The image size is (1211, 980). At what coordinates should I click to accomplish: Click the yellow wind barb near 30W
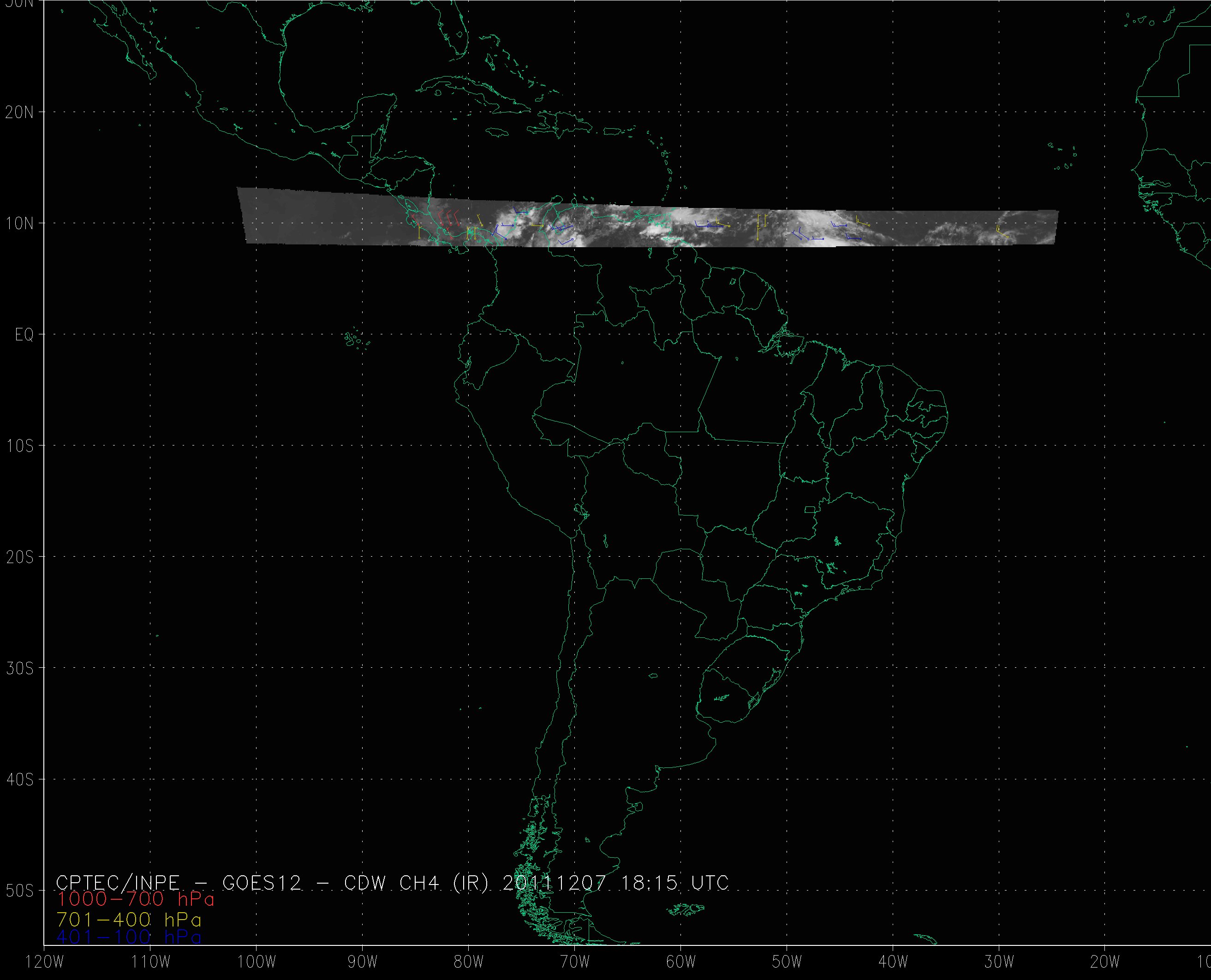coord(1001,232)
